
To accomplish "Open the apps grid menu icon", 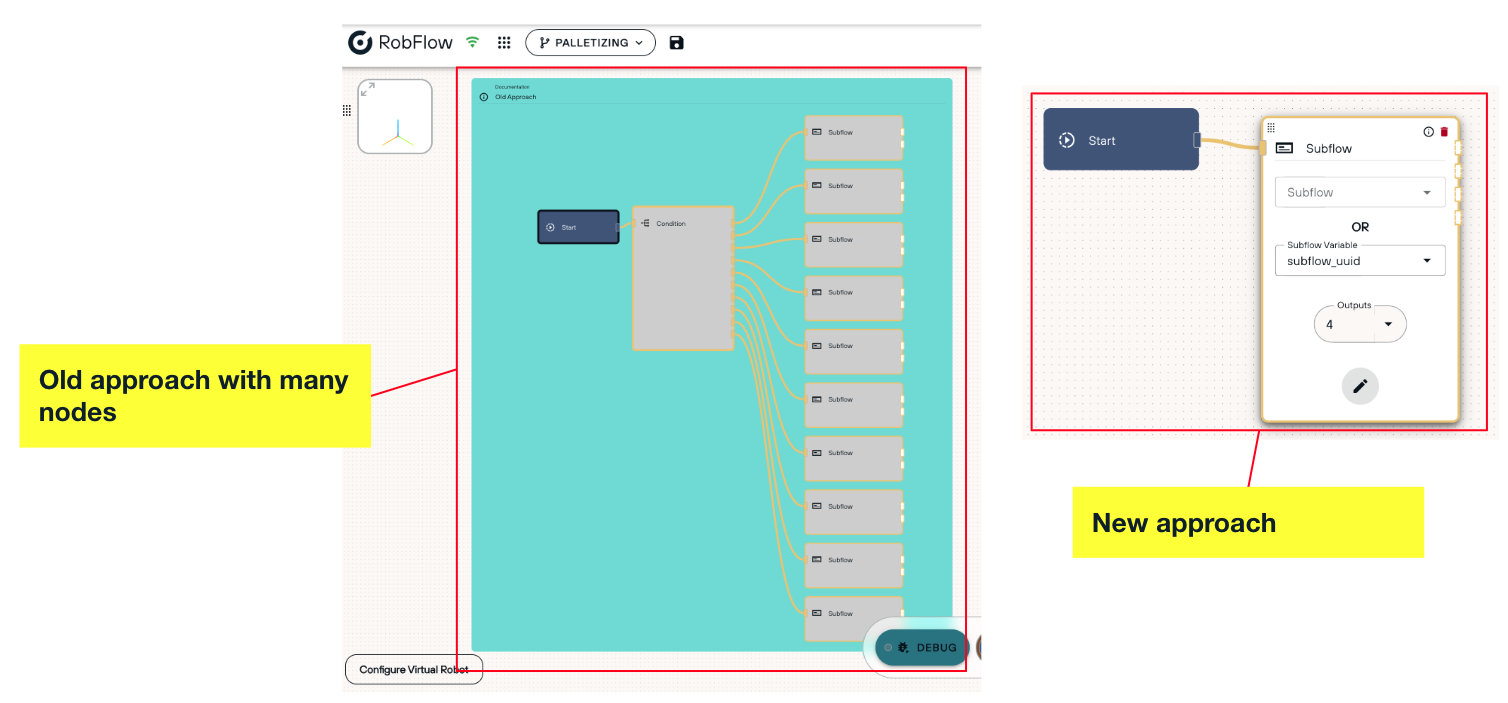I will (504, 42).
